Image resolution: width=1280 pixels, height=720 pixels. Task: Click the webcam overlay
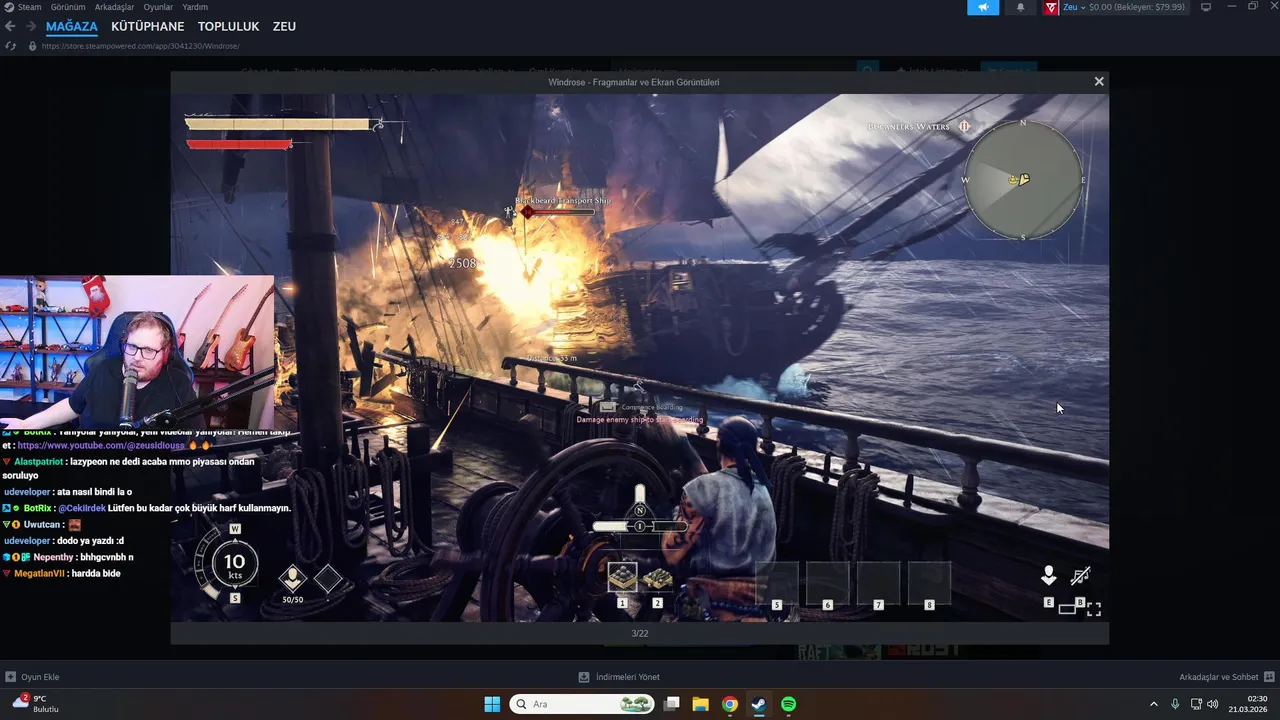137,352
